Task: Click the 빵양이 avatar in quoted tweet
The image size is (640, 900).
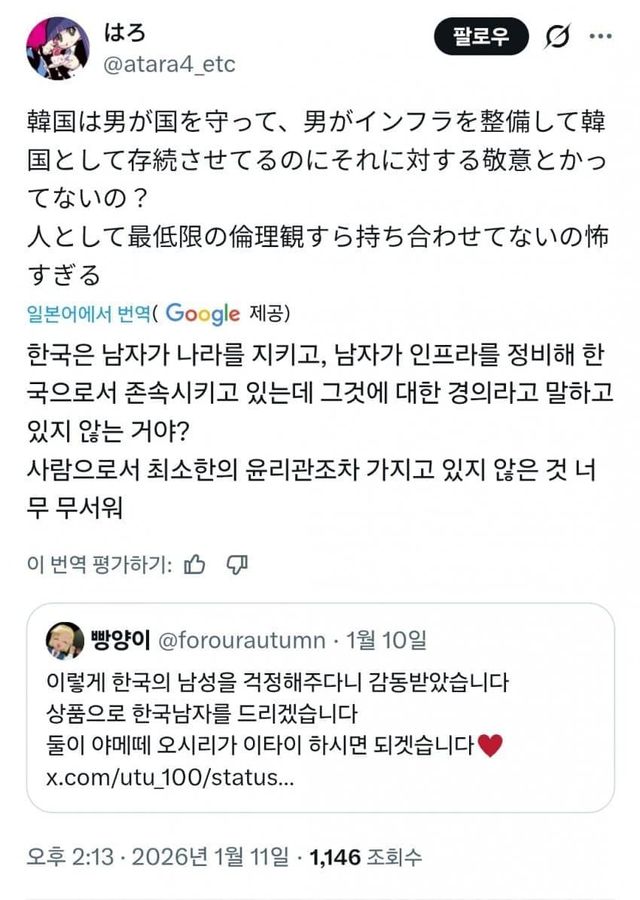Action: (65, 641)
